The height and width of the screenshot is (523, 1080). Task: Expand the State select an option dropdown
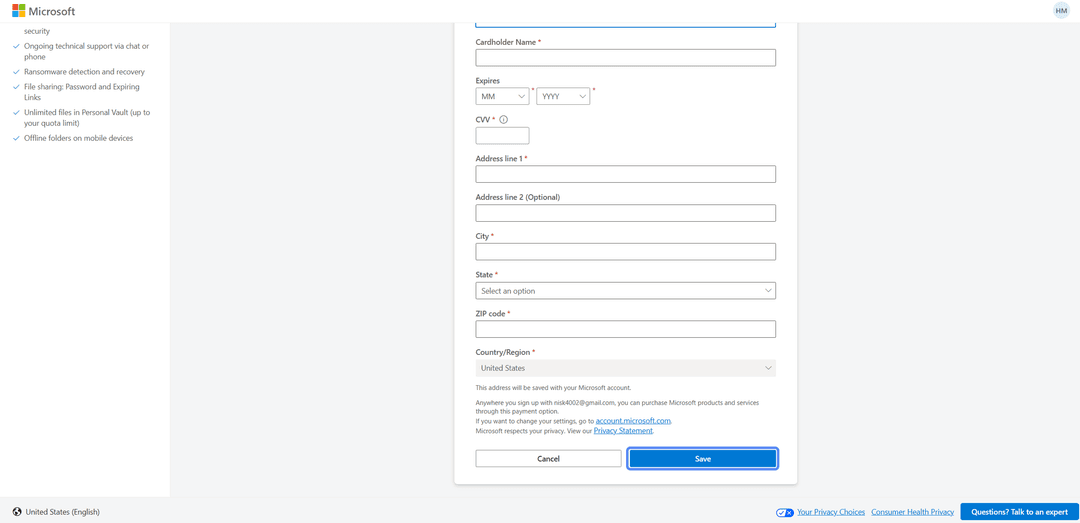625,291
